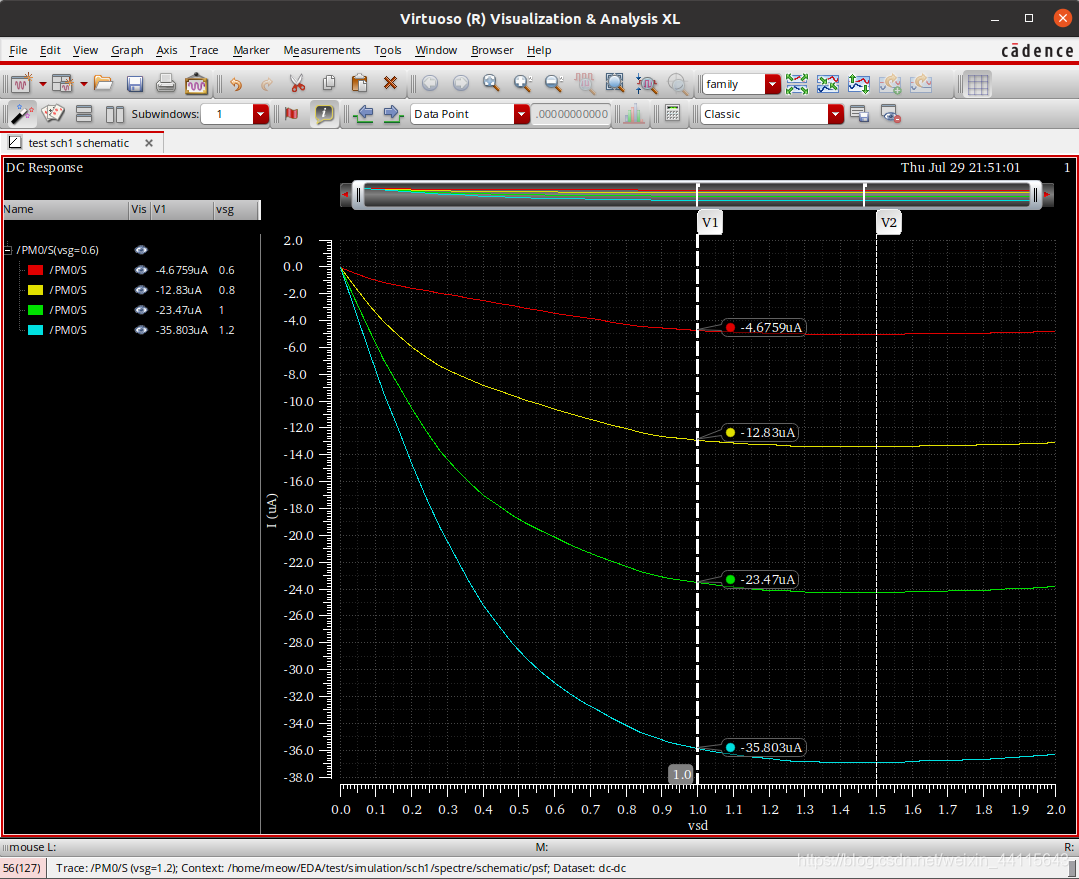Open the Classic workspace dropdown
Viewport: 1079px width, 879px height.
[835, 114]
